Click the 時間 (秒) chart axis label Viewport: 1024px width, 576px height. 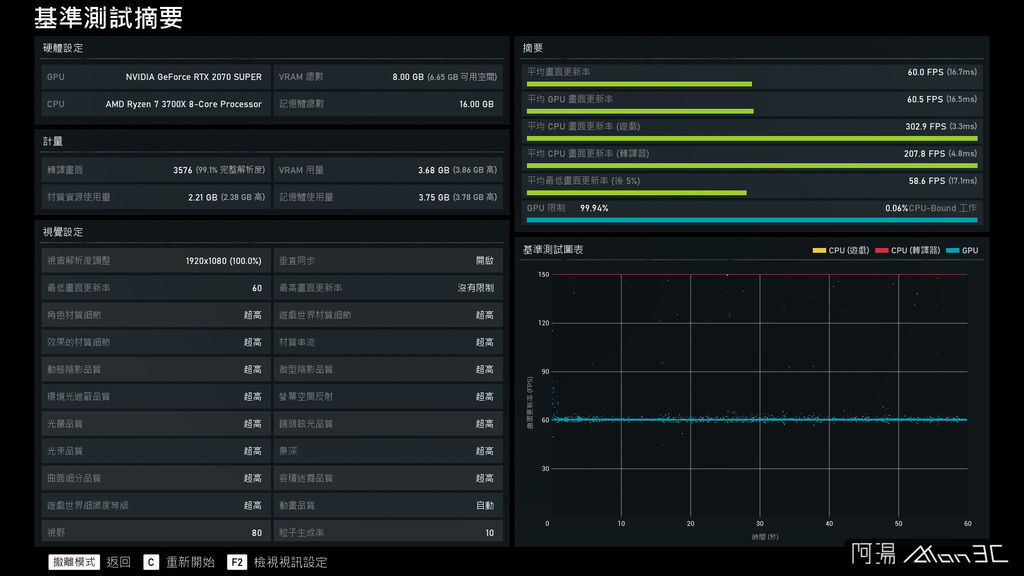coord(765,537)
